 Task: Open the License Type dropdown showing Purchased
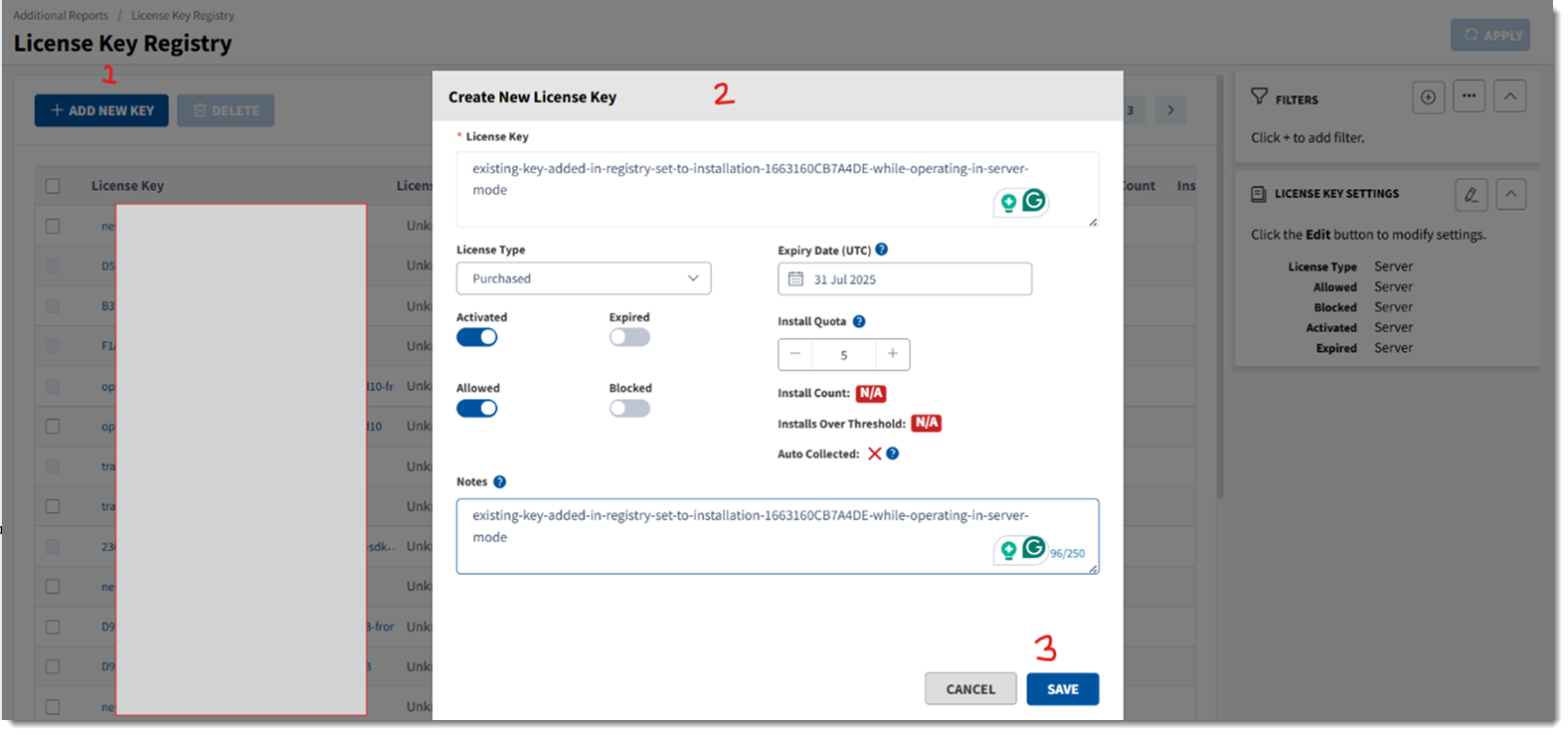(x=584, y=278)
